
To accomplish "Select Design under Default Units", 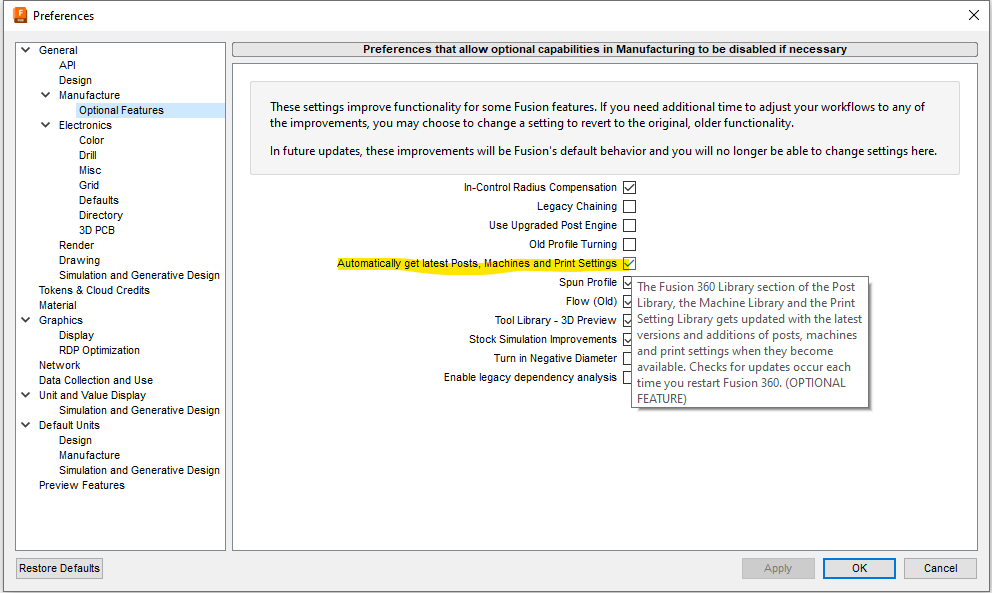I will coord(75,440).
